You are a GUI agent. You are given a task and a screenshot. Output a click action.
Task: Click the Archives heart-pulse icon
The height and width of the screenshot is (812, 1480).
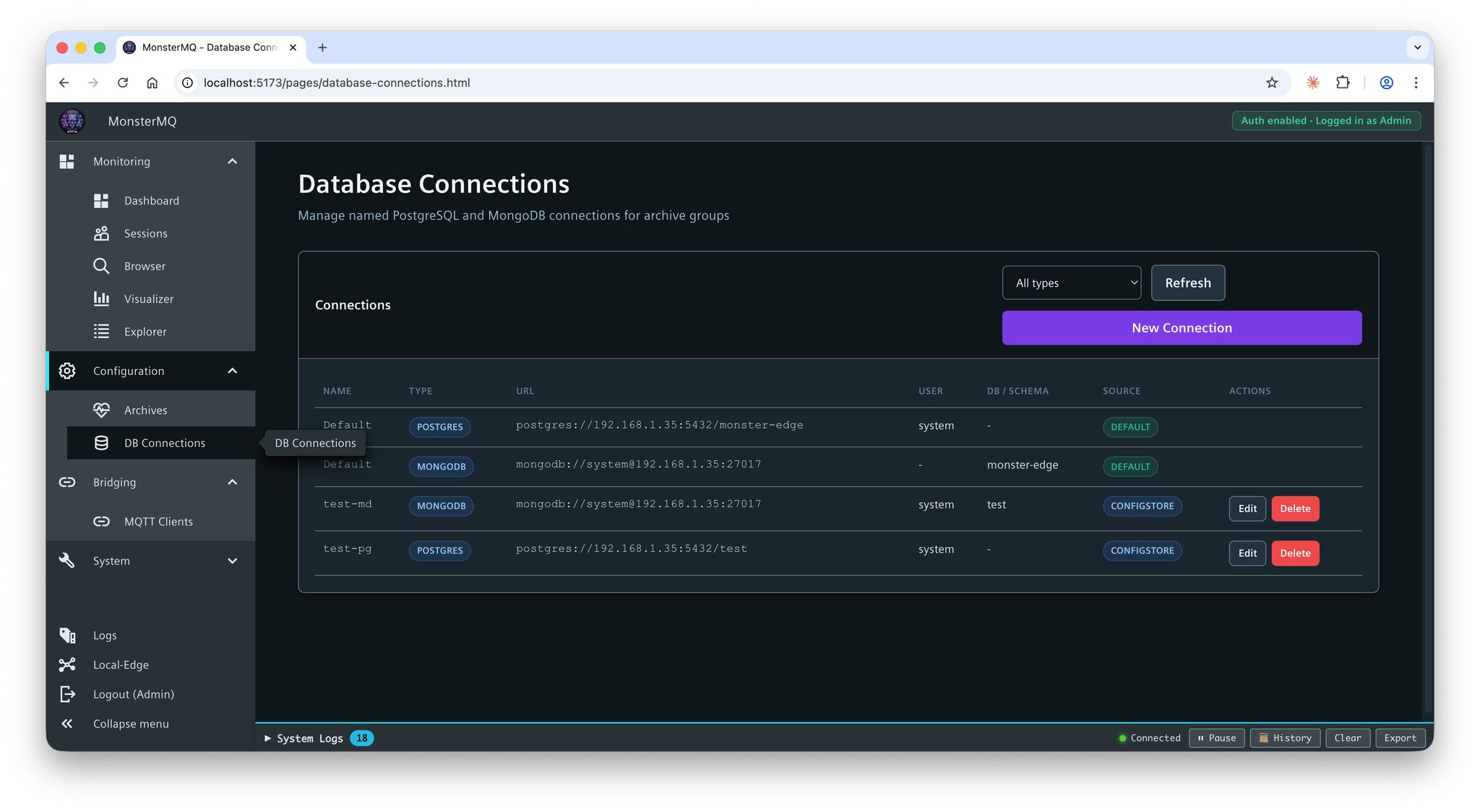tap(101, 410)
